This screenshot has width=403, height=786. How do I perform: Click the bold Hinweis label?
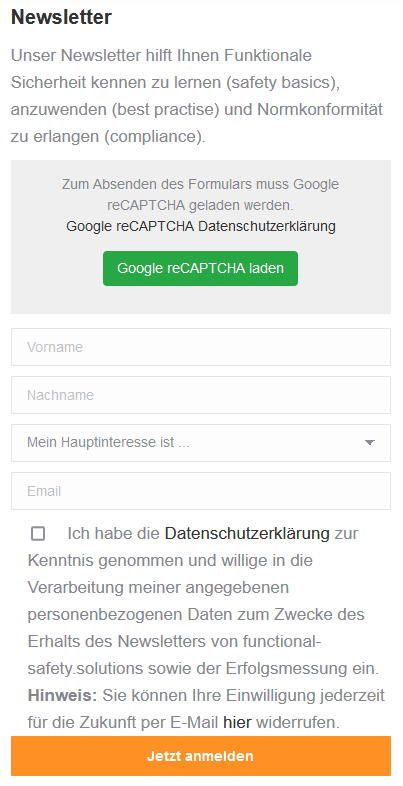(62, 696)
